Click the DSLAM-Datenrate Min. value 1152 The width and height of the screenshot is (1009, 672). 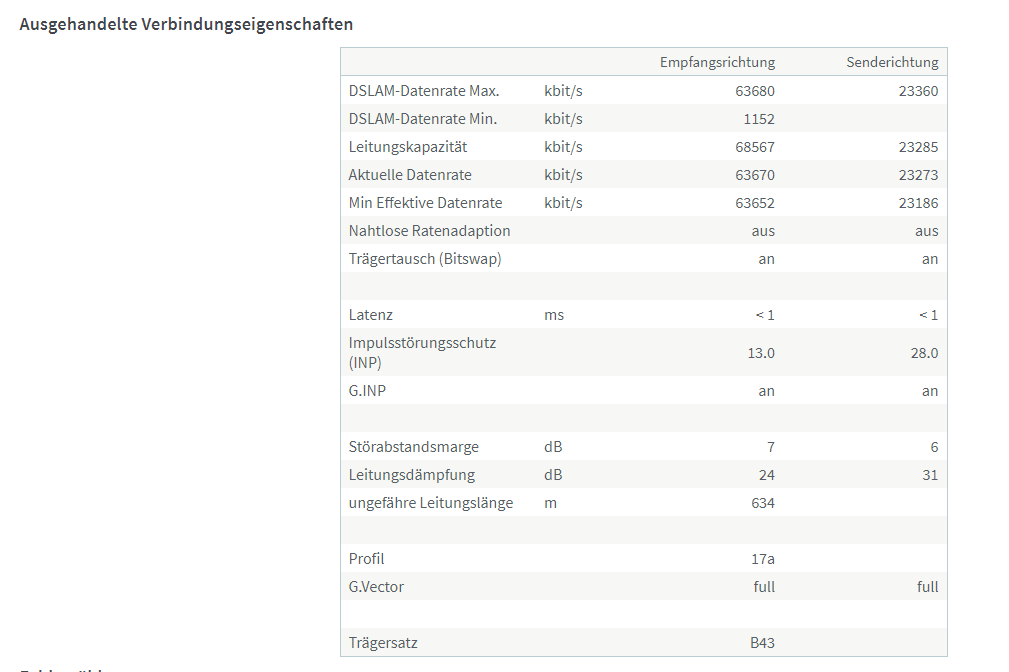(x=759, y=119)
